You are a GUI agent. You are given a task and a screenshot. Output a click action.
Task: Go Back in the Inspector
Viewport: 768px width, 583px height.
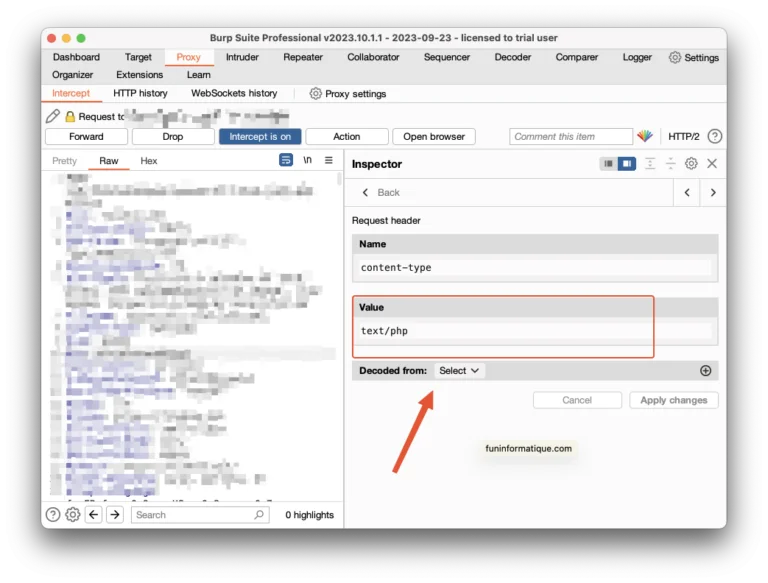[381, 193]
